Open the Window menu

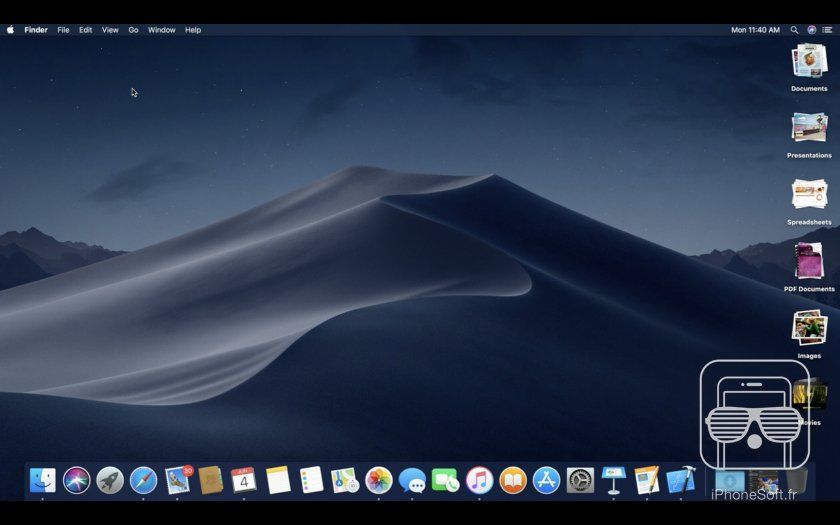pyautogui.click(x=161, y=30)
